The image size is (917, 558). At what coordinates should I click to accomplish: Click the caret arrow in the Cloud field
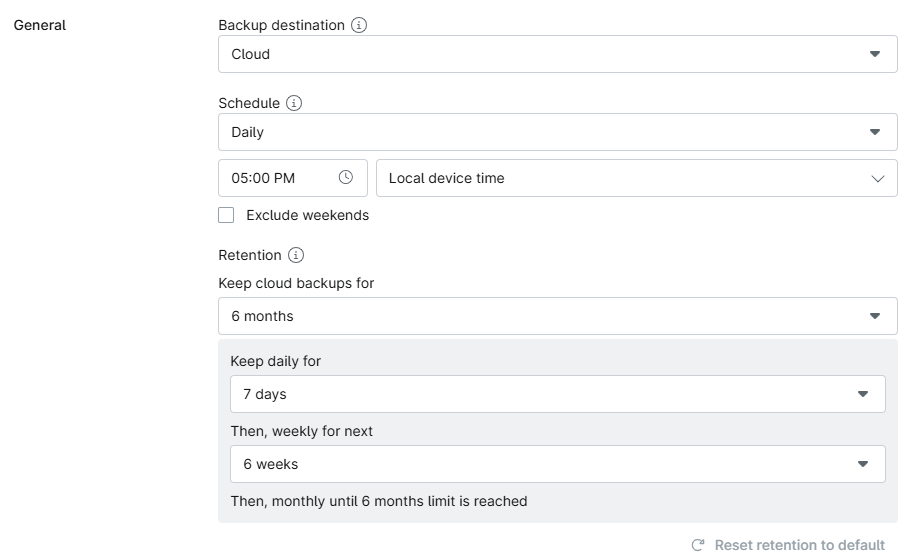(x=875, y=54)
